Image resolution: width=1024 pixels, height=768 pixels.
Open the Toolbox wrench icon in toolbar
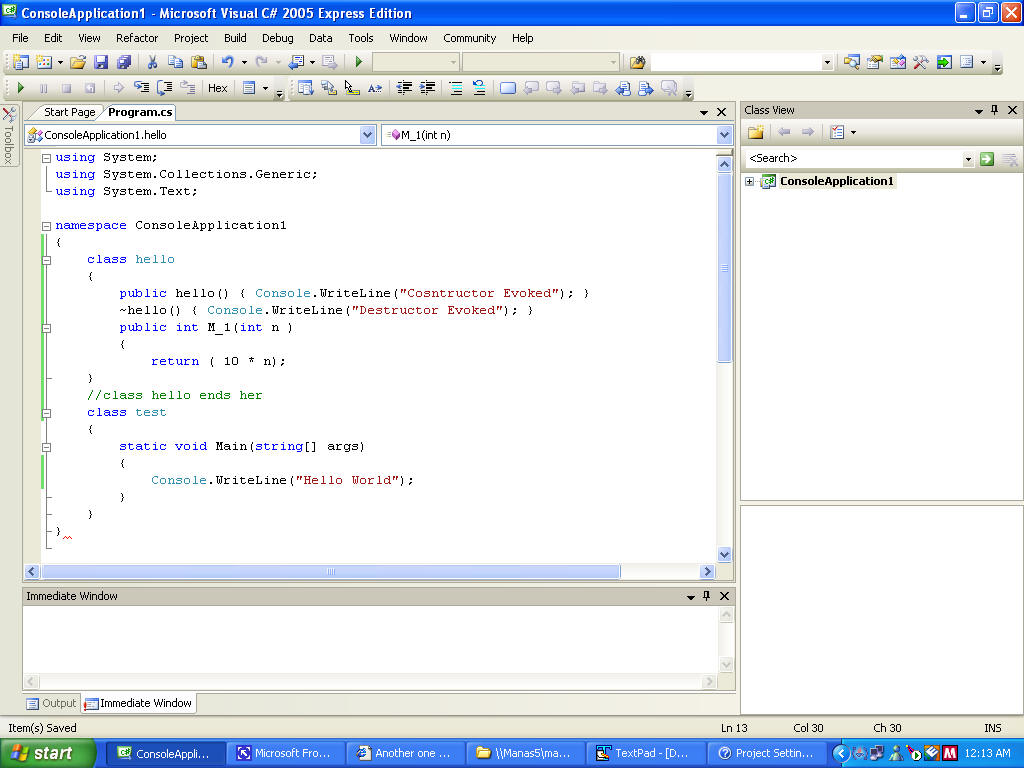pyautogui.click(x=921, y=62)
